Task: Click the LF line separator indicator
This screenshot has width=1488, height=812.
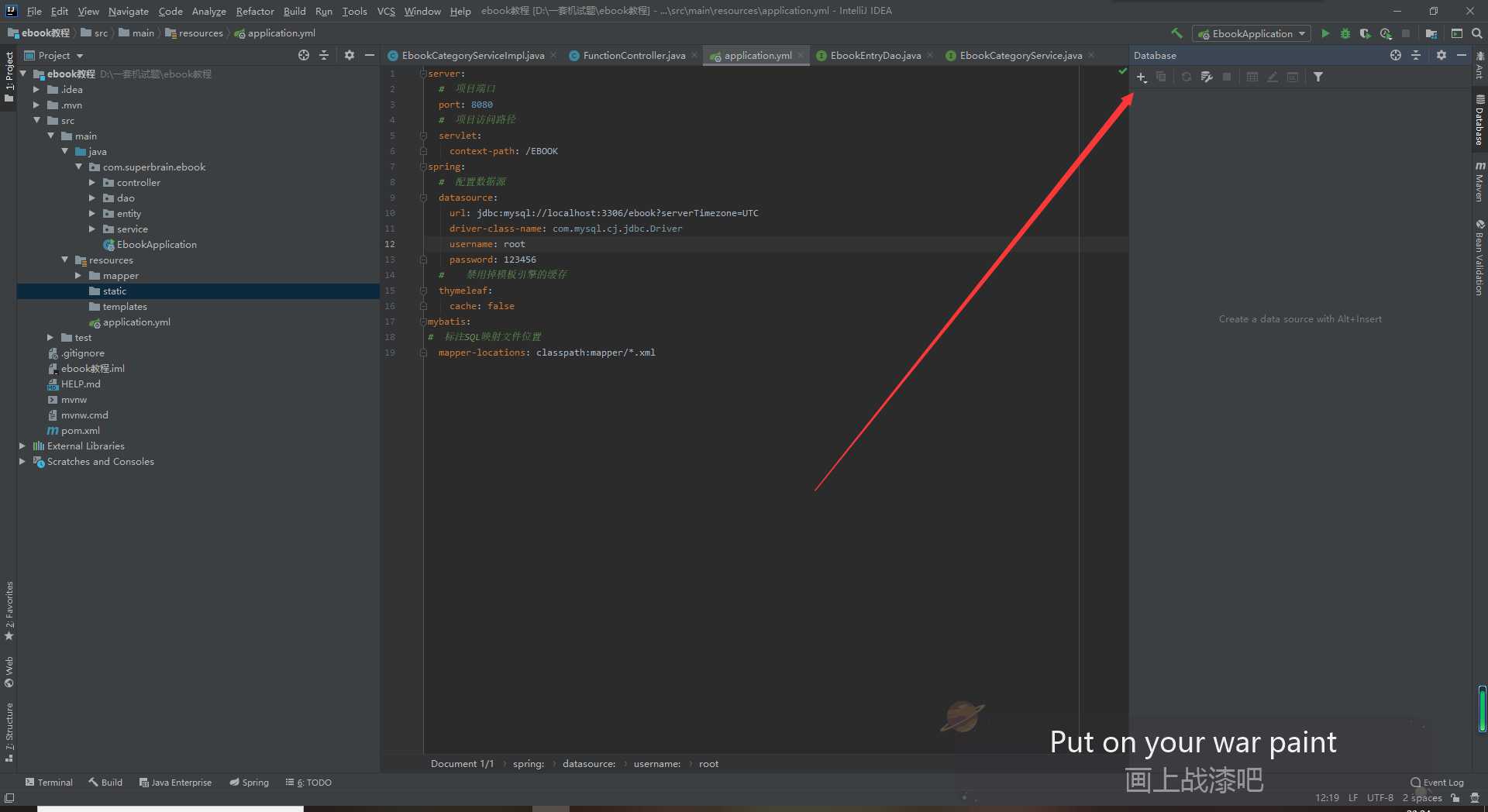Action: [x=1352, y=797]
